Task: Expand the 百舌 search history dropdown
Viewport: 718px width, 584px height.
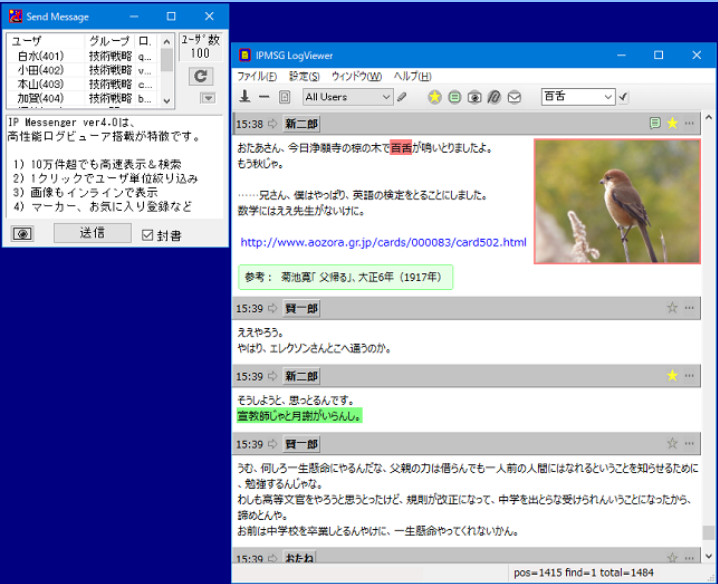Action: pos(607,97)
